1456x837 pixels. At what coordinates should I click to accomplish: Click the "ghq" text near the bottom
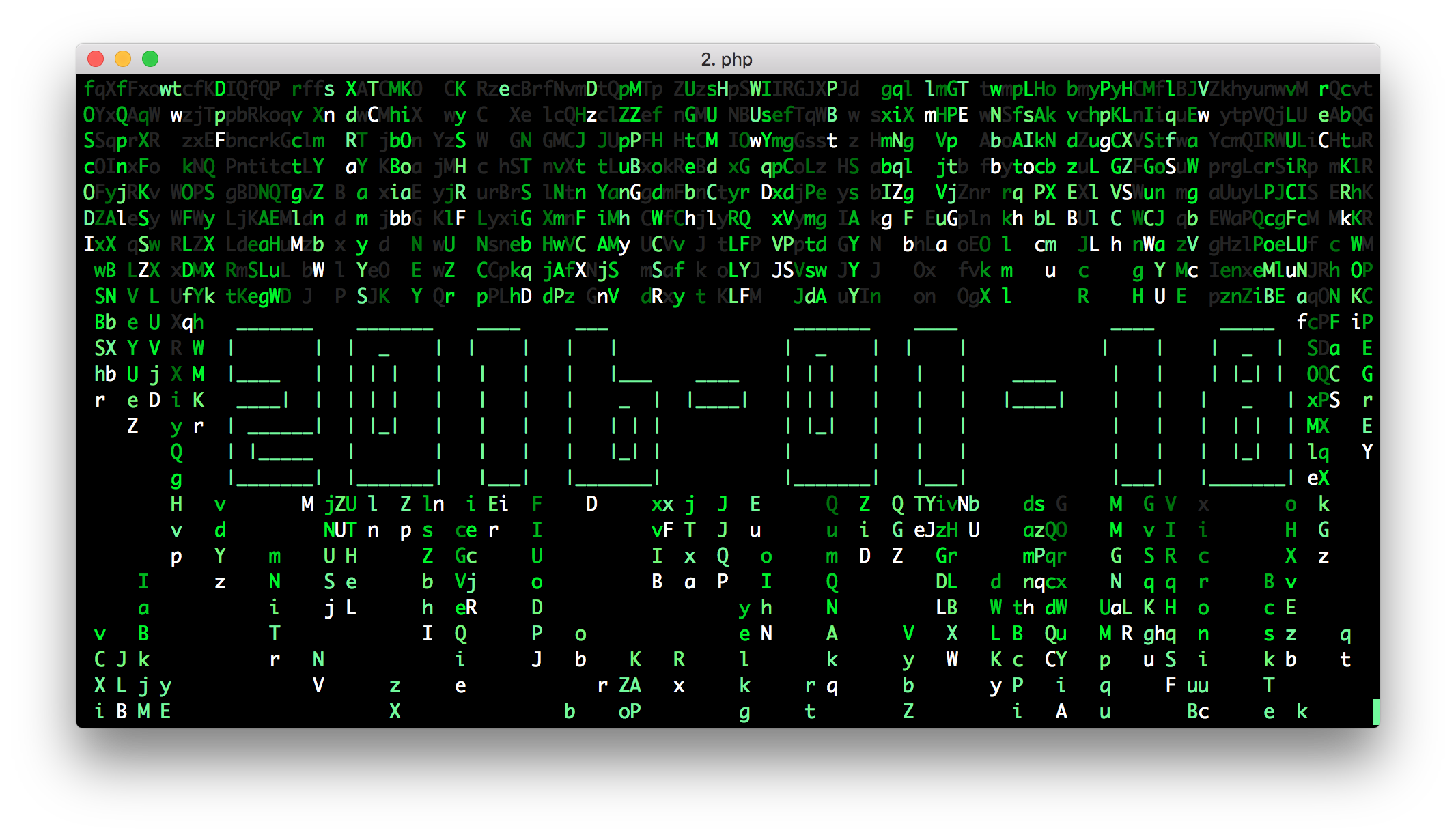pos(1159,634)
